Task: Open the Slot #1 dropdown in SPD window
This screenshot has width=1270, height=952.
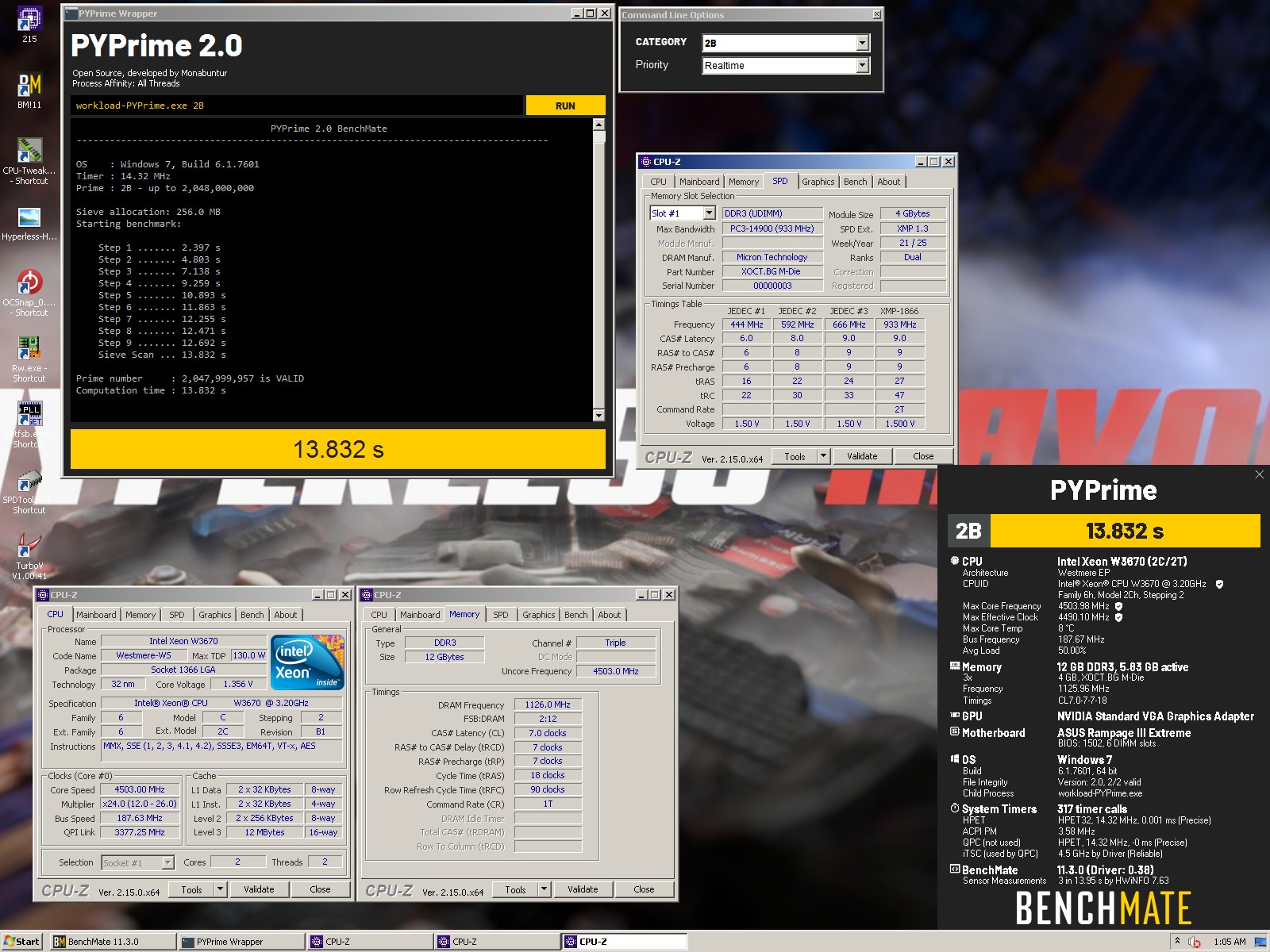Action: tap(709, 213)
